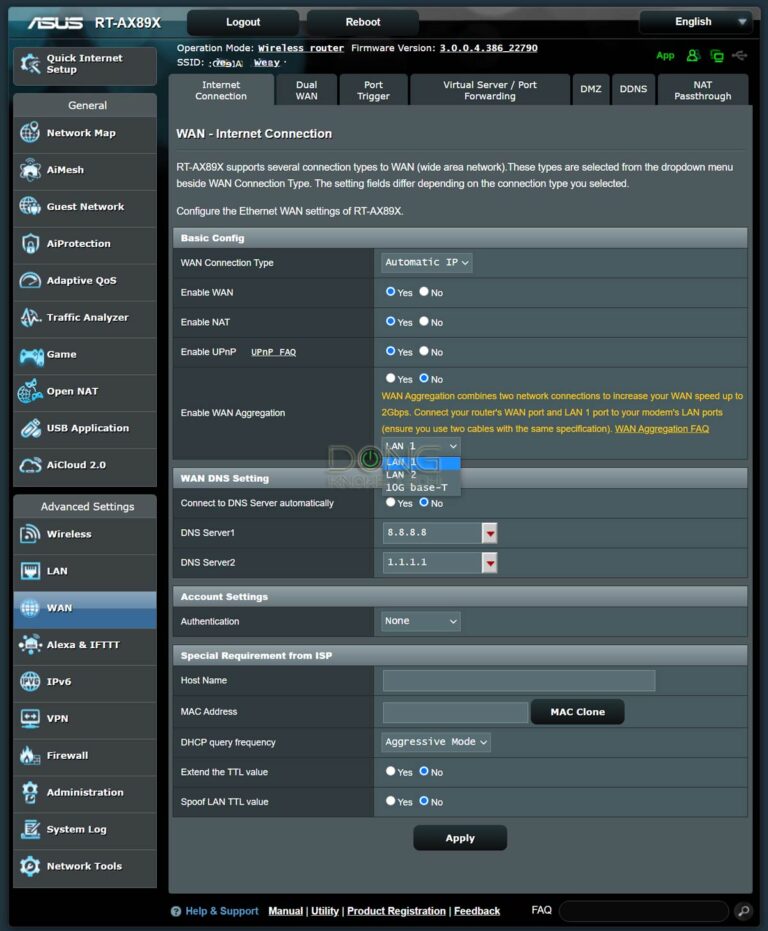Expand the DHCP query frequency dropdown
This screenshot has height=931, width=768.
click(436, 742)
